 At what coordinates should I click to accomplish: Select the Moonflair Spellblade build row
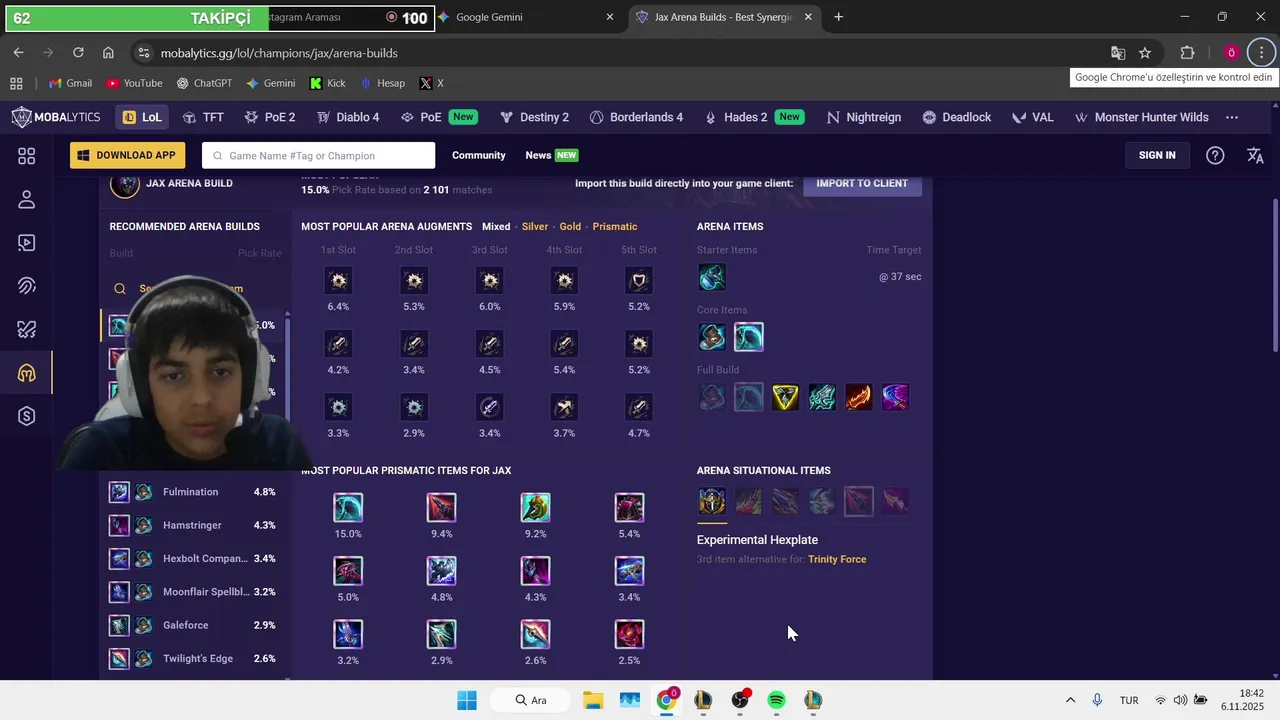tap(192, 592)
